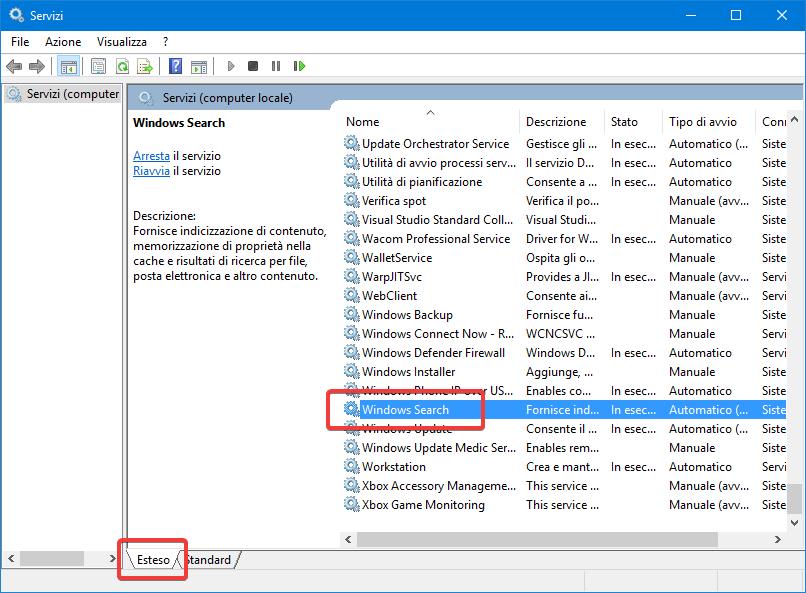This screenshot has height=593, width=806.
Task: Stop service with the square Stop button
Action: [x=253, y=66]
